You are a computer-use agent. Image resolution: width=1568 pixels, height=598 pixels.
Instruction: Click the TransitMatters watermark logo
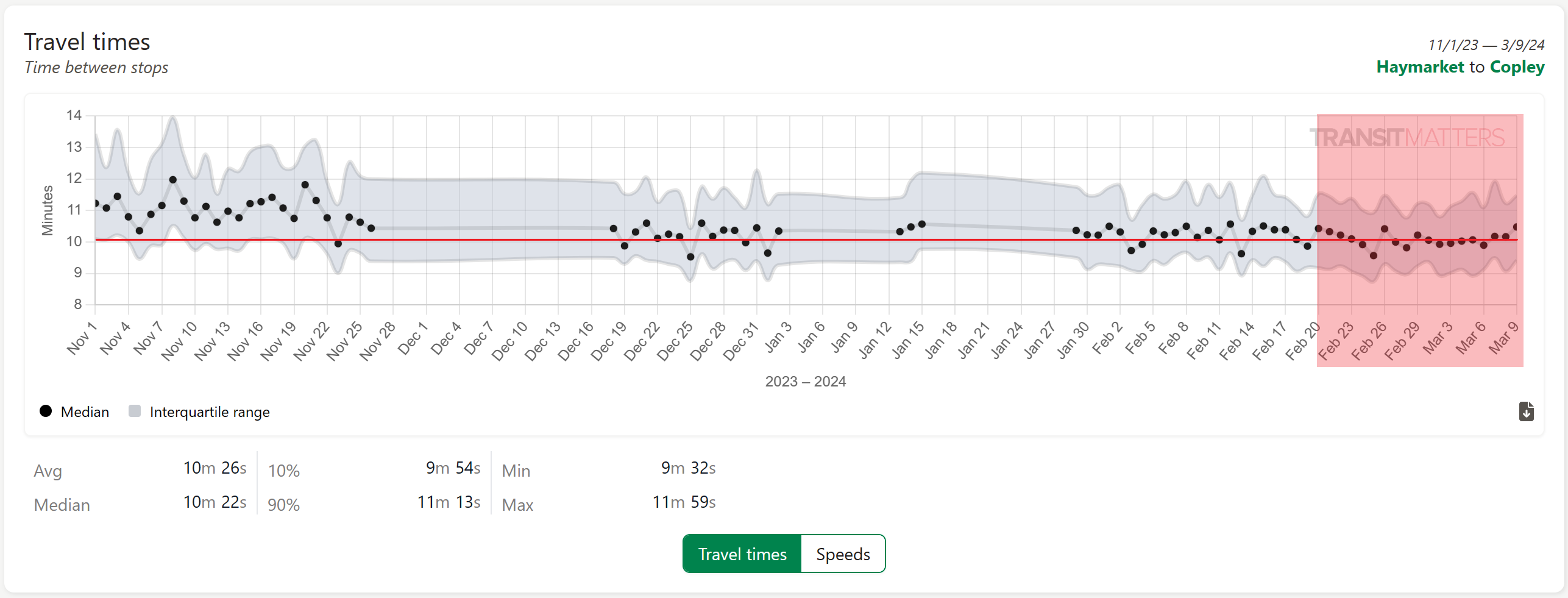(x=1407, y=138)
